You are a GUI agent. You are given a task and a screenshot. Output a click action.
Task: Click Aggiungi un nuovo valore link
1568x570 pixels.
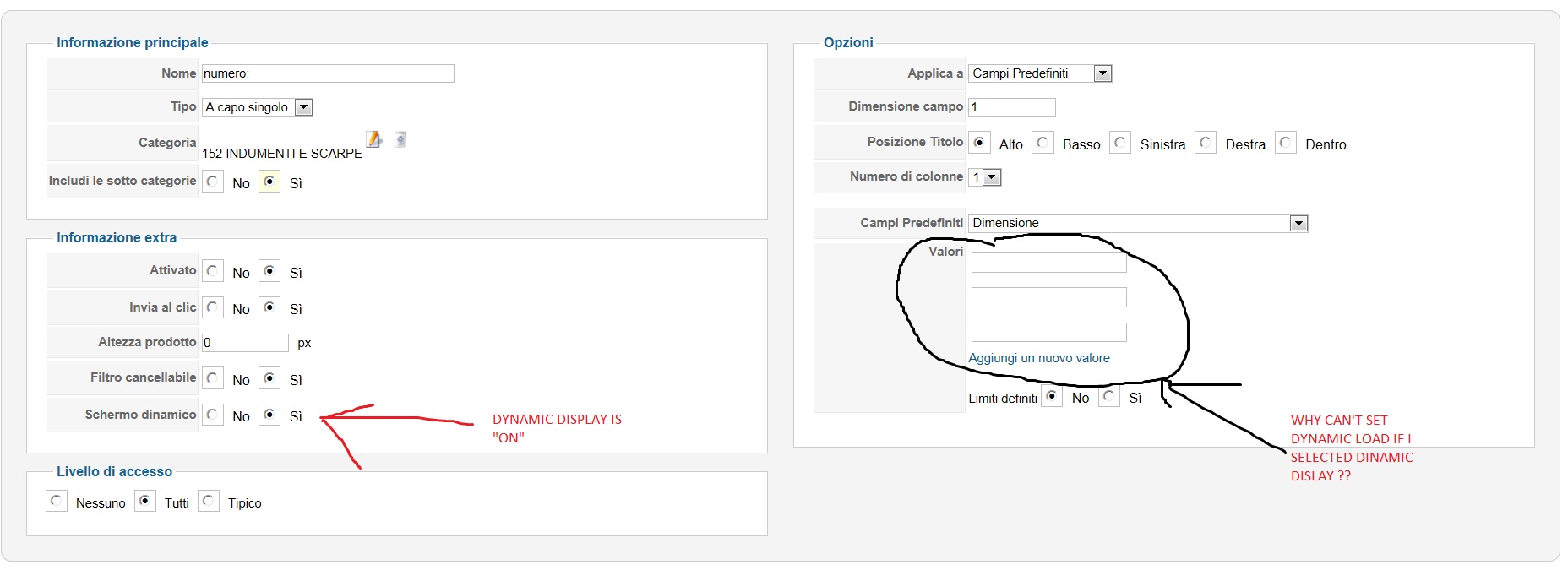tap(1039, 358)
